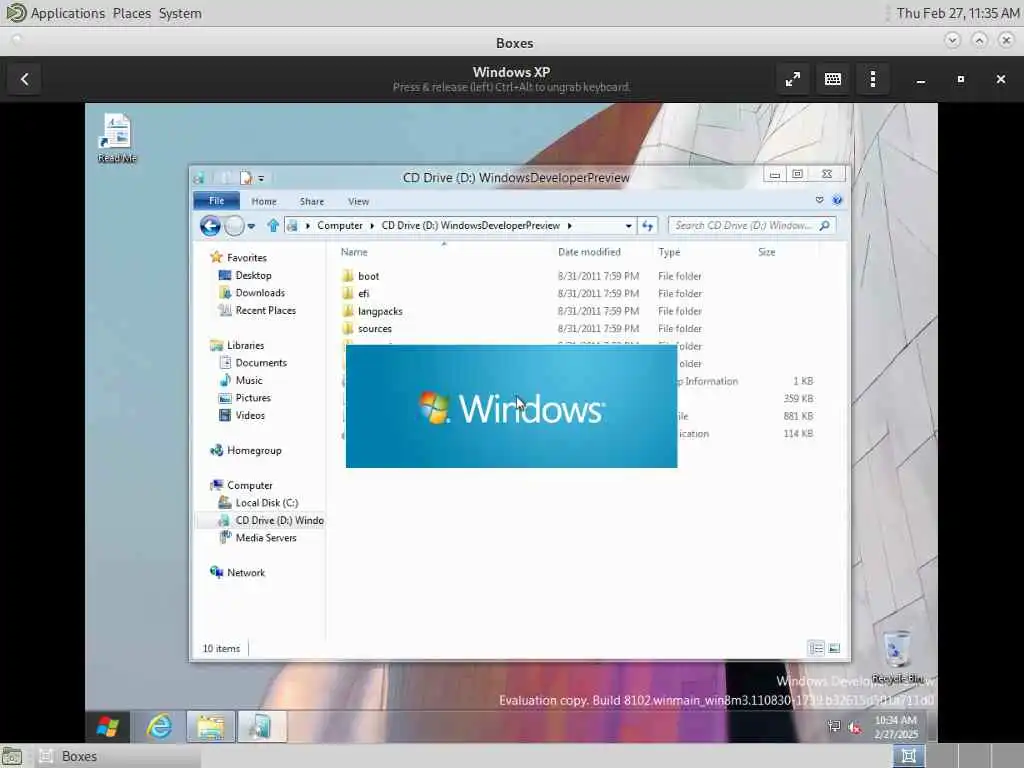Sort by the Name column header
Viewport: 1024px width, 768px height.
click(x=354, y=252)
